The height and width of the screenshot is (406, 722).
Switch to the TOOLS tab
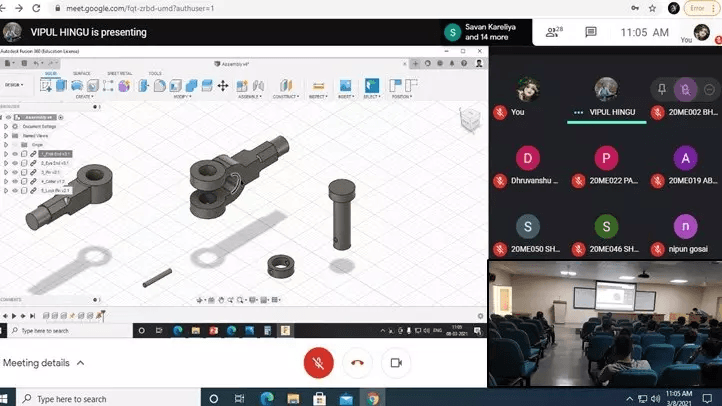(x=155, y=74)
